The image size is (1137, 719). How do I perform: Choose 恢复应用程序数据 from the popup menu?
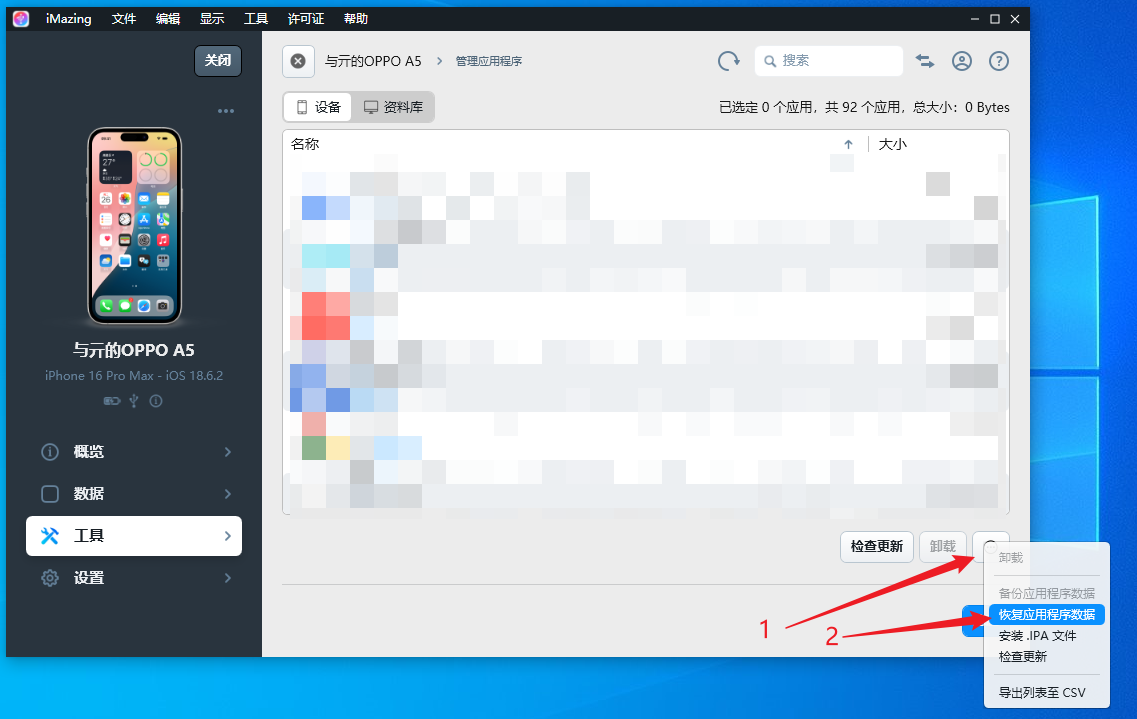pos(1046,615)
